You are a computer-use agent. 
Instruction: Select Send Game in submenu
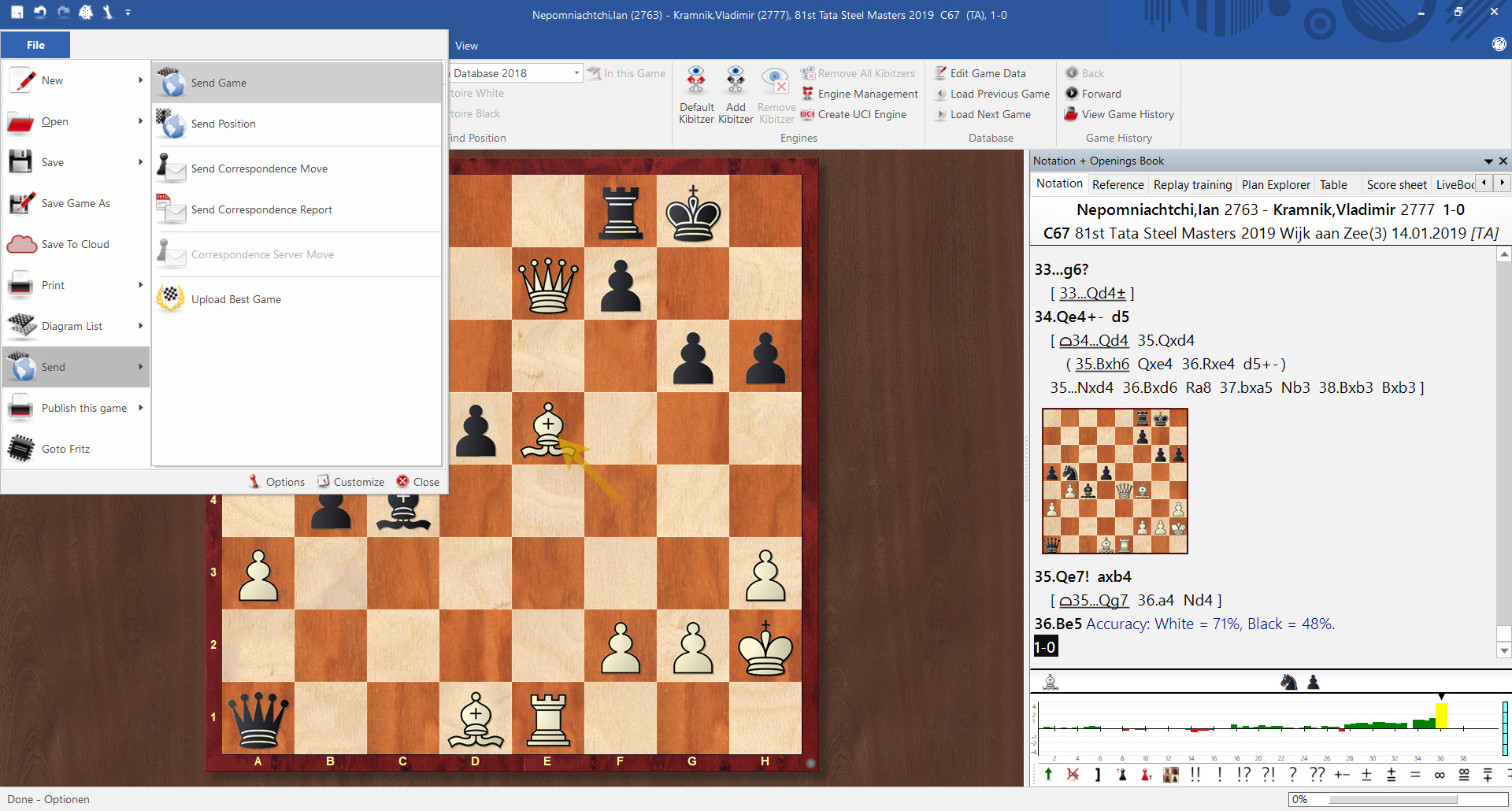296,83
